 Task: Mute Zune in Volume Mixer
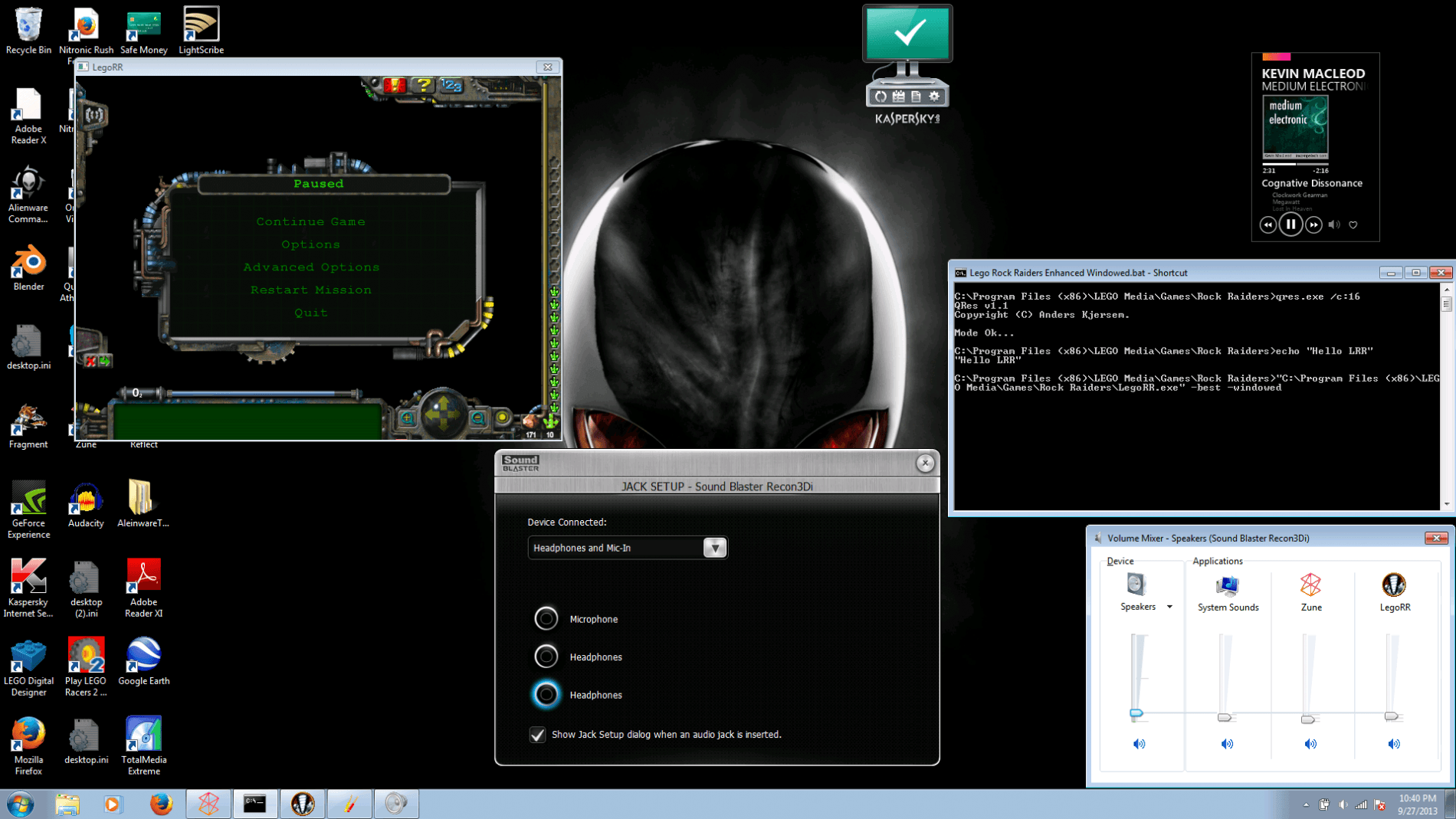(1310, 744)
